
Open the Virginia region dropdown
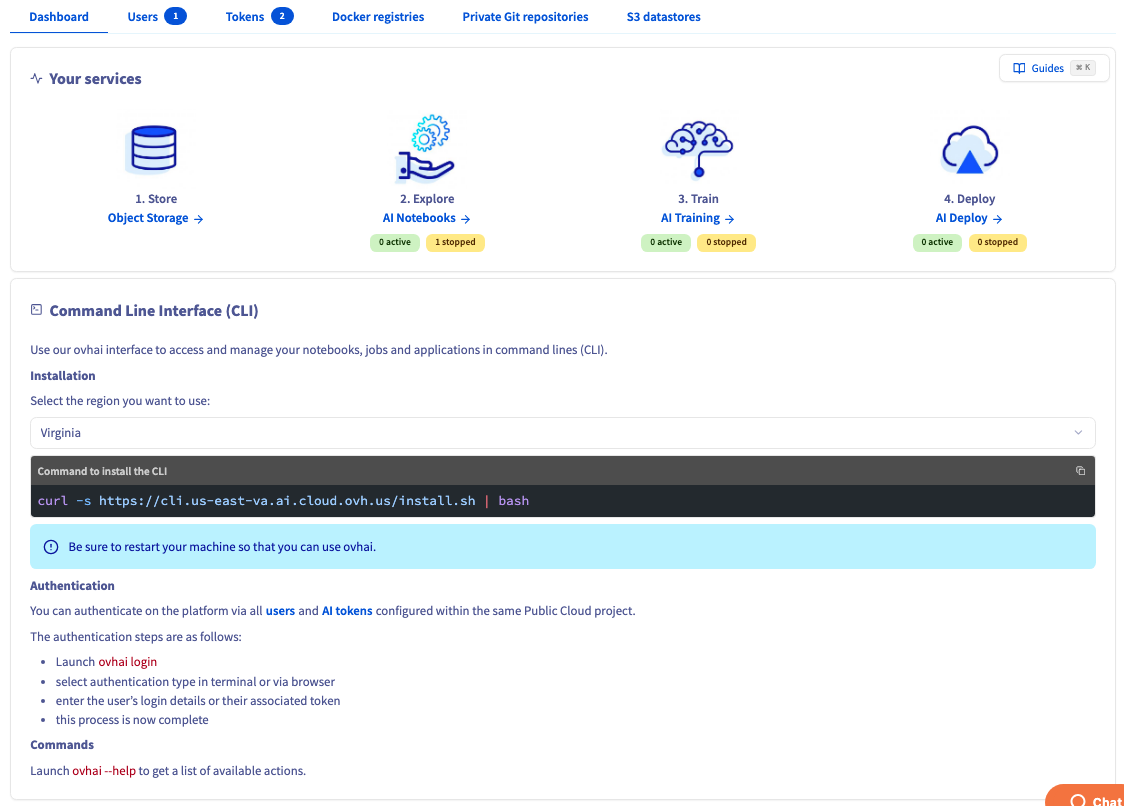pyautogui.click(x=563, y=433)
